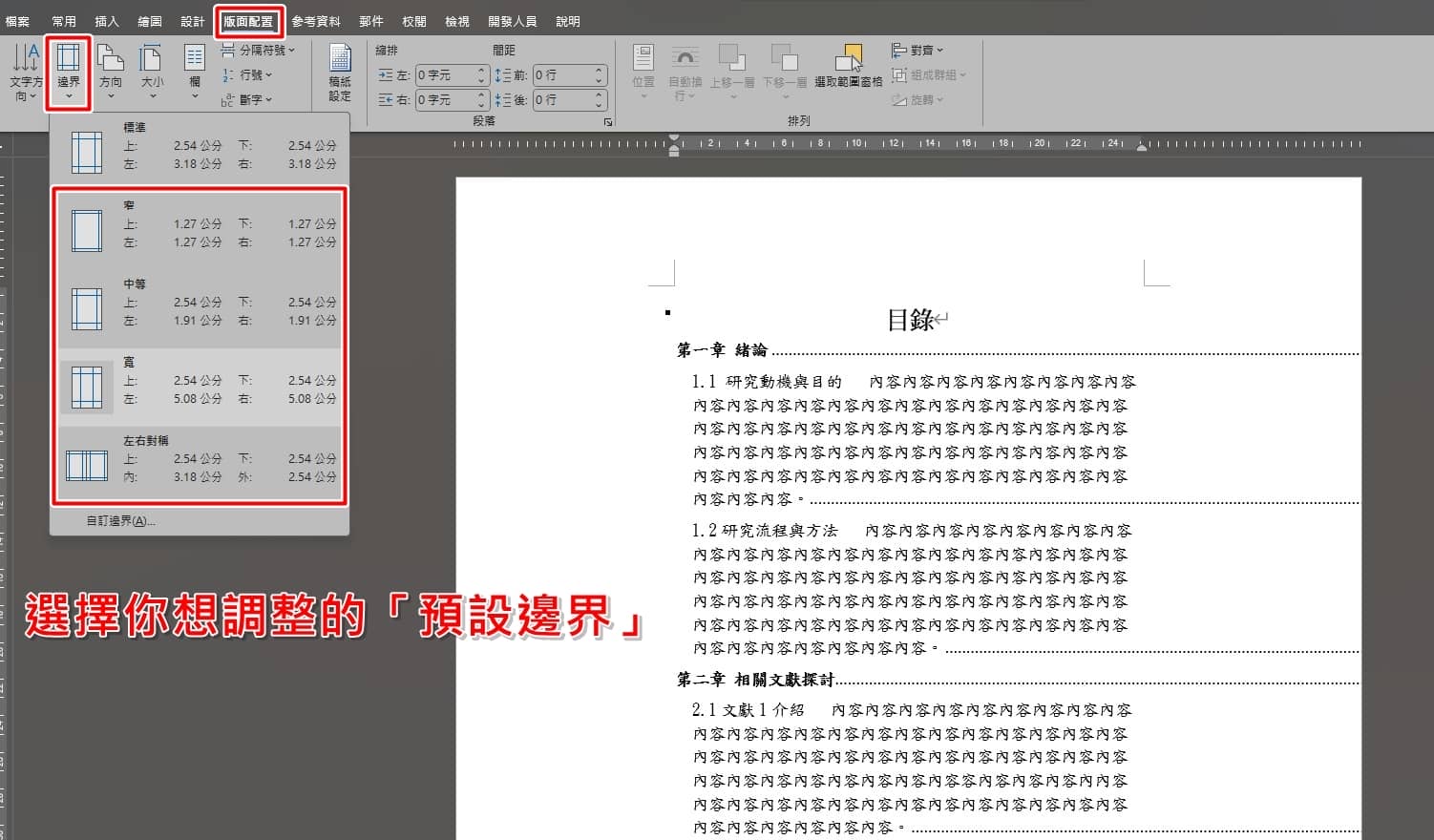Image resolution: width=1434 pixels, height=840 pixels.
Task: Switch to the 參考資料 references tab
Action: click(316, 21)
